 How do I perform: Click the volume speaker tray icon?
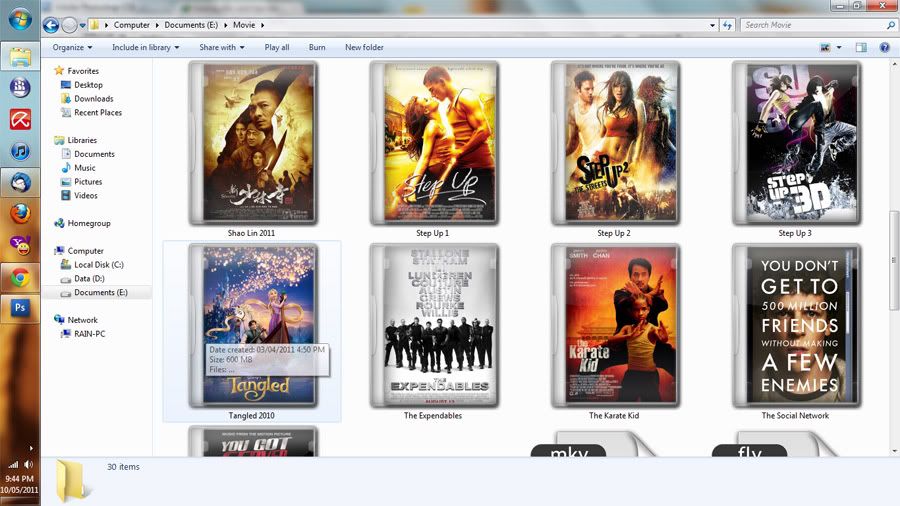28,464
